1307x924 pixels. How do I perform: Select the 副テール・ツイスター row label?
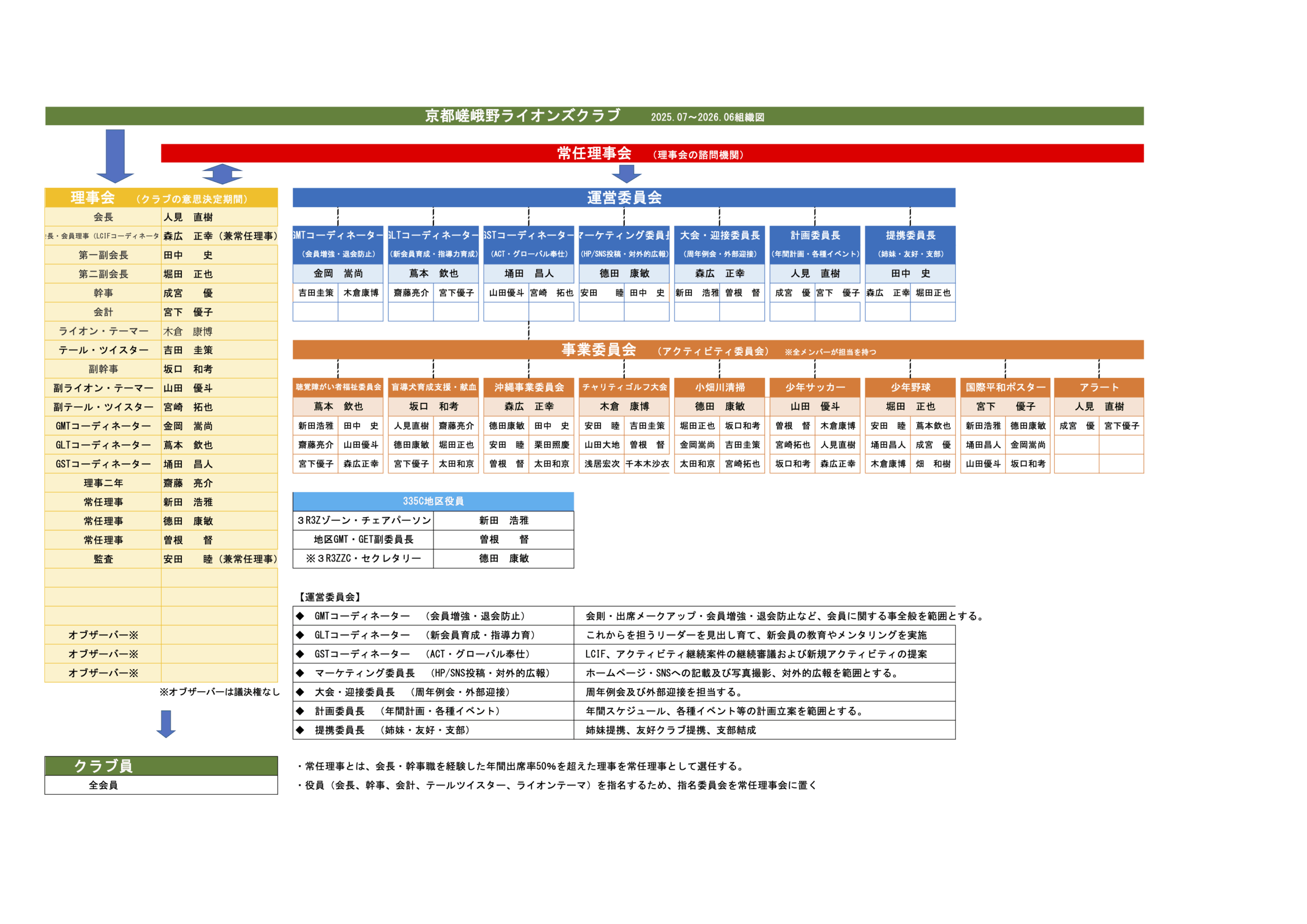(x=103, y=407)
